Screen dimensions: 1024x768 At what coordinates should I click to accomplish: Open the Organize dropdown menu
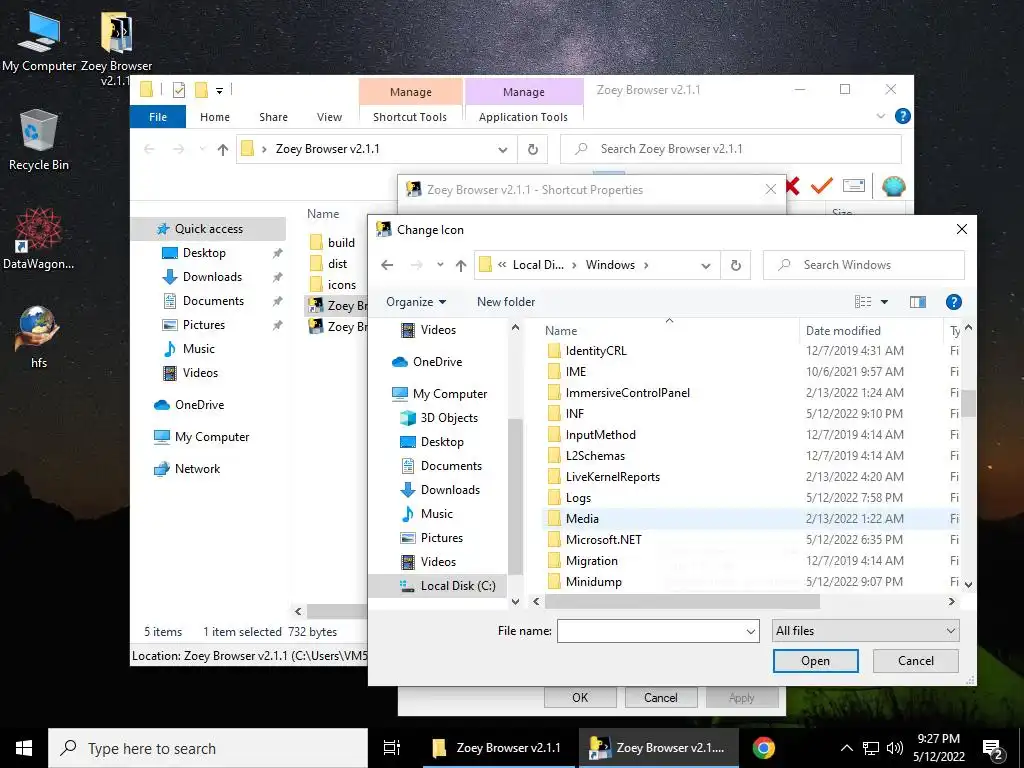pos(416,302)
